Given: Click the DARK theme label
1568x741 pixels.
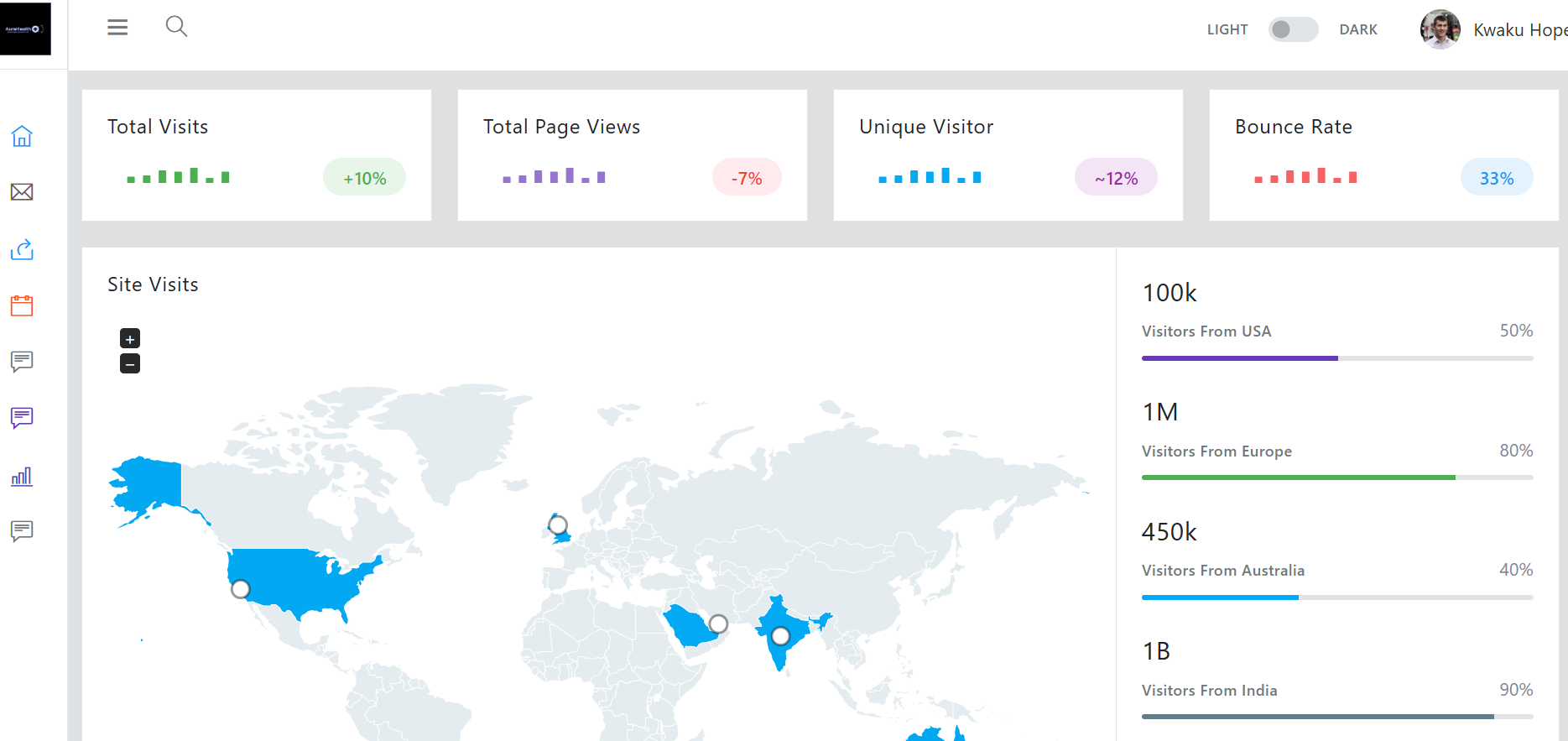Looking at the screenshot, I should coord(1357,29).
